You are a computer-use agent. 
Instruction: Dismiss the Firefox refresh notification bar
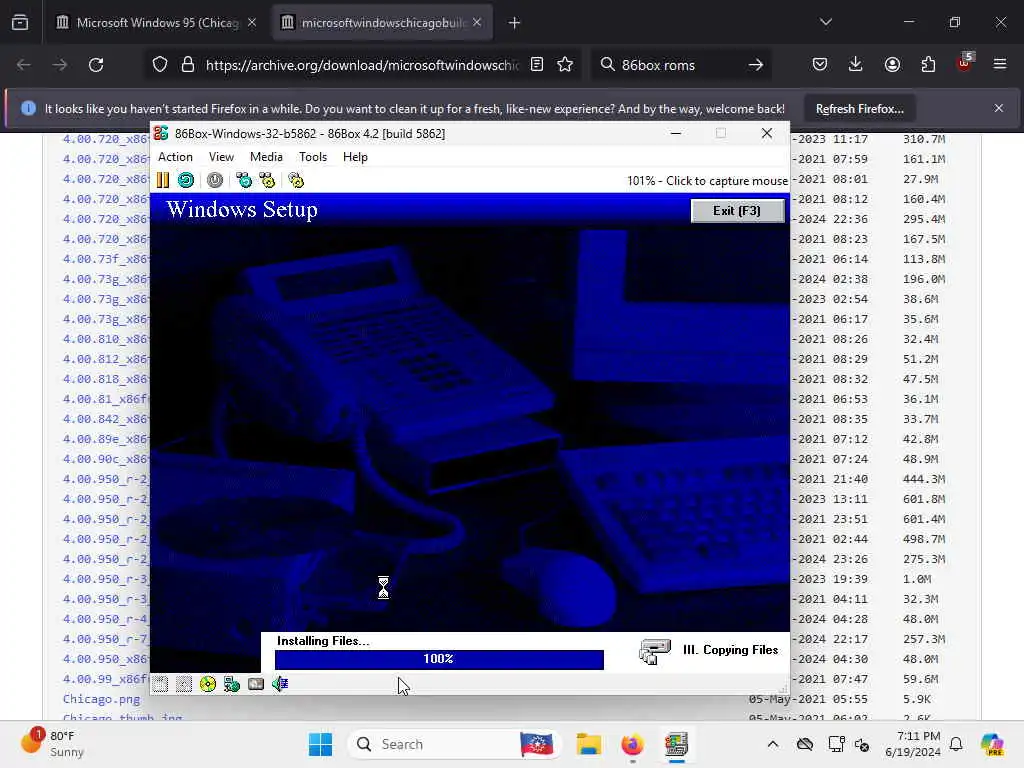[999, 108]
